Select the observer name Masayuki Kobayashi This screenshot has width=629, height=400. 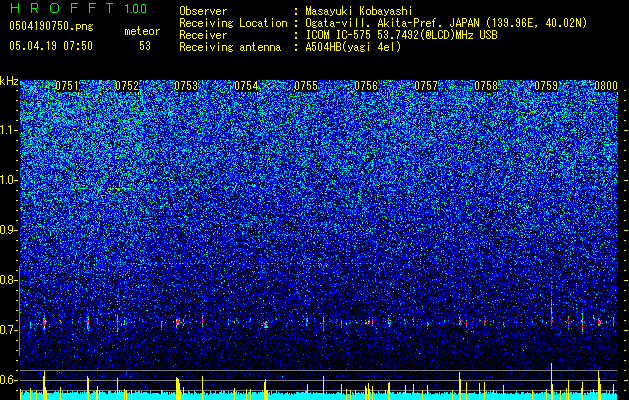click(359, 11)
